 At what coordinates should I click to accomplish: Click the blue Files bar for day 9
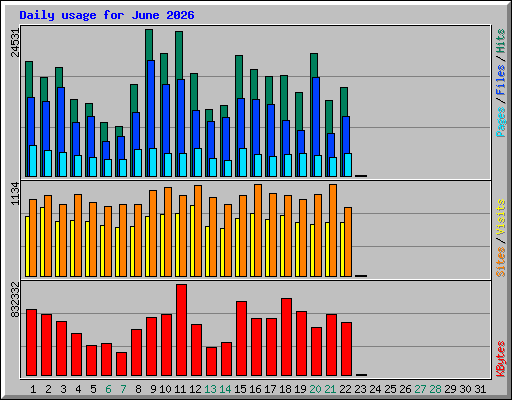point(151,104)
